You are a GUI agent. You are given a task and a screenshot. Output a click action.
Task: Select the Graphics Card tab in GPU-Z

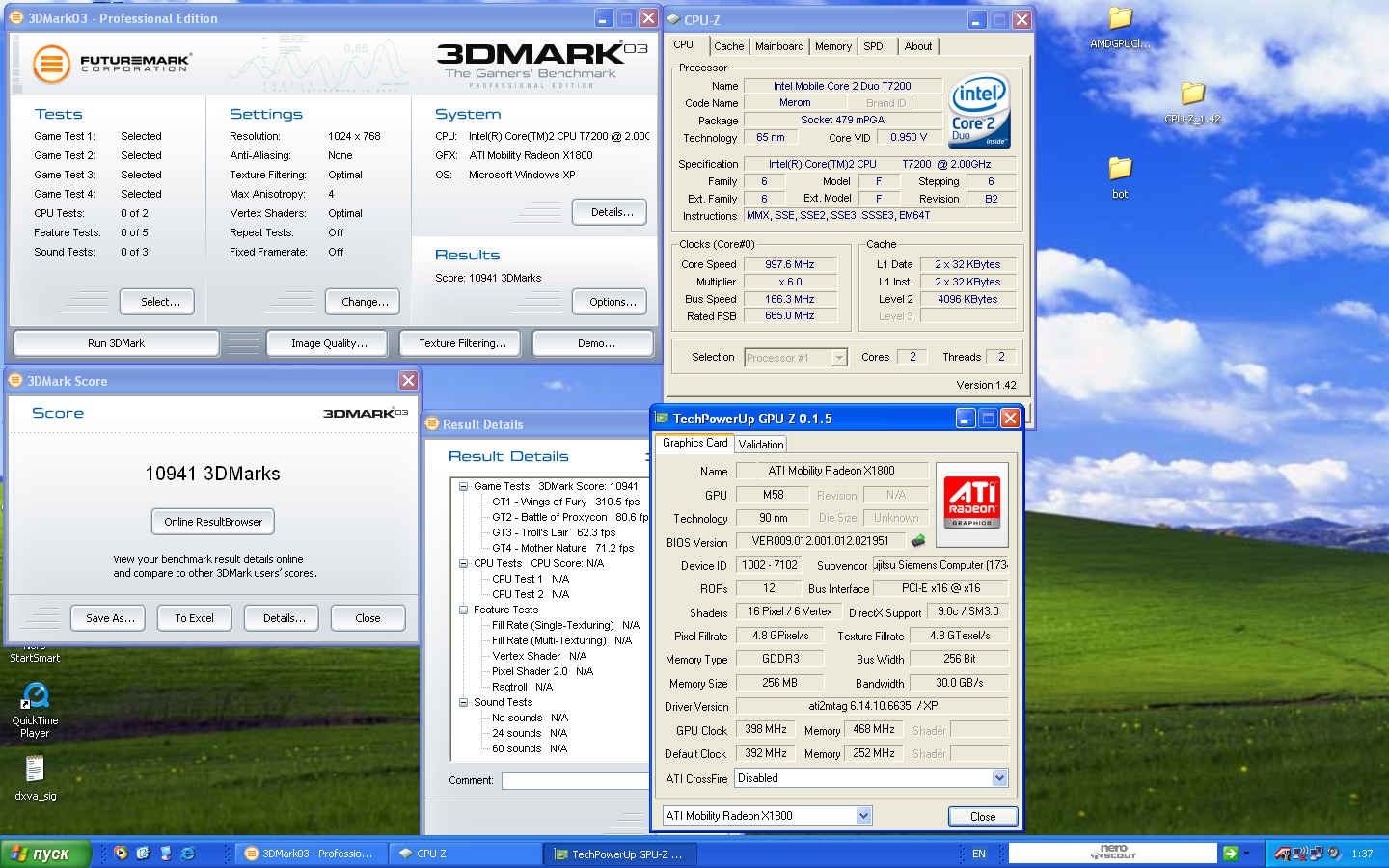pyautogui.click(x=694, y=443)
